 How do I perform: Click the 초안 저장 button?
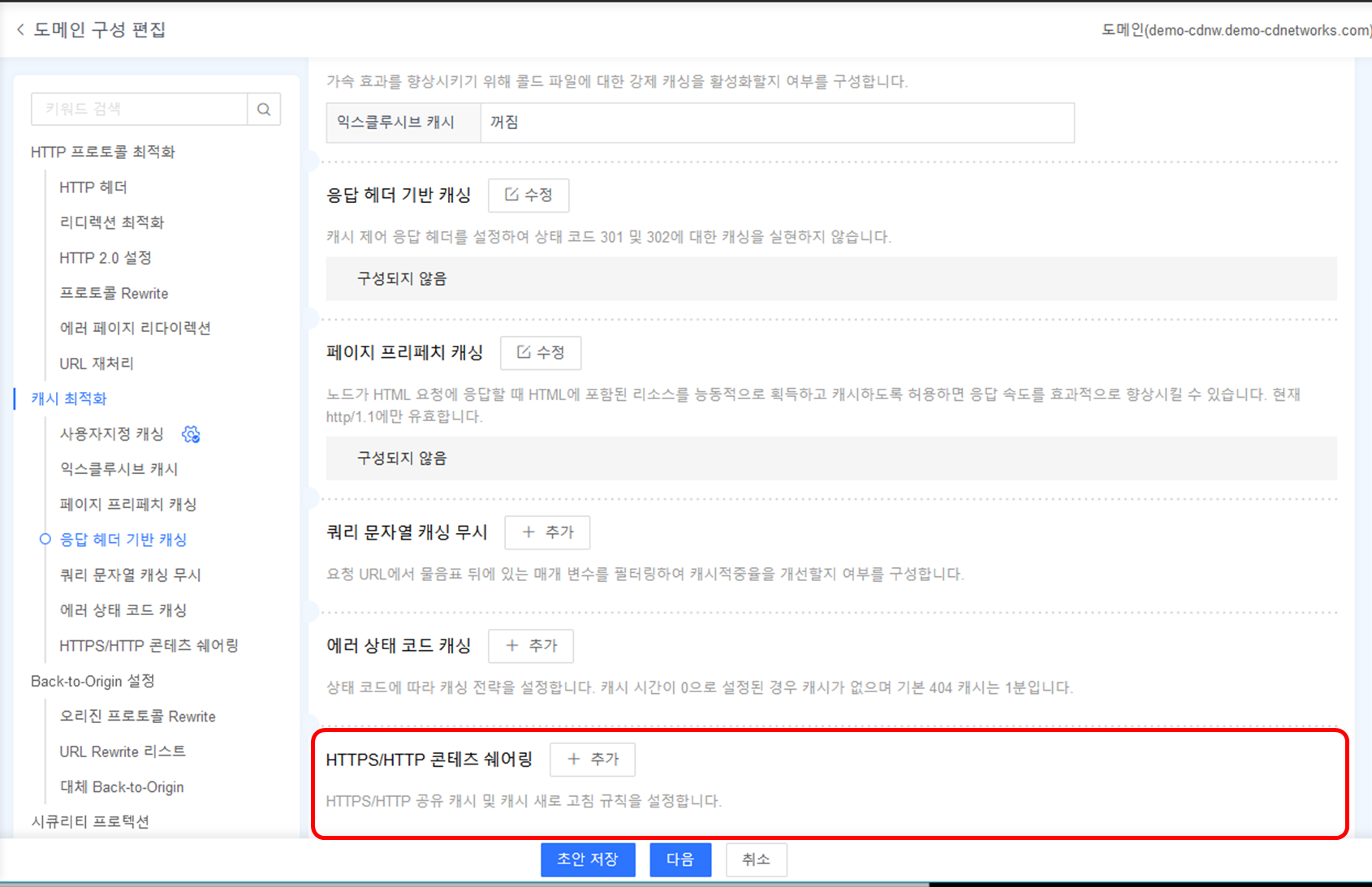coord(588,859)
